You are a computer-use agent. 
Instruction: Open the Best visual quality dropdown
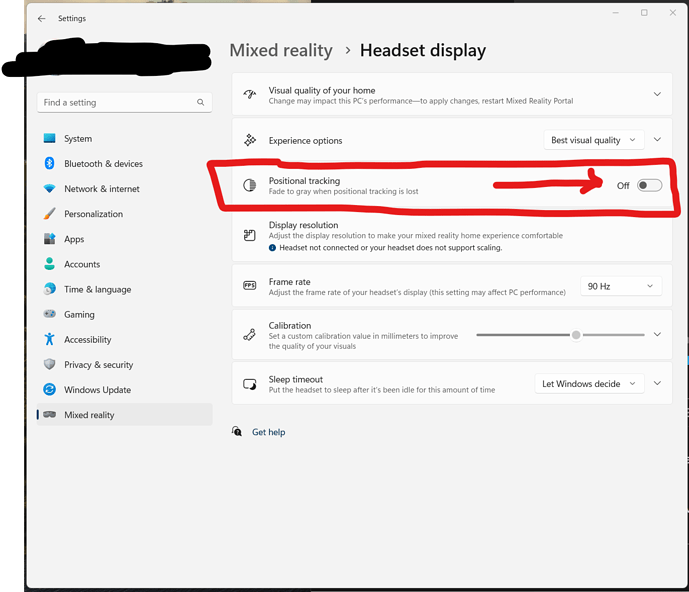point(591,141)
